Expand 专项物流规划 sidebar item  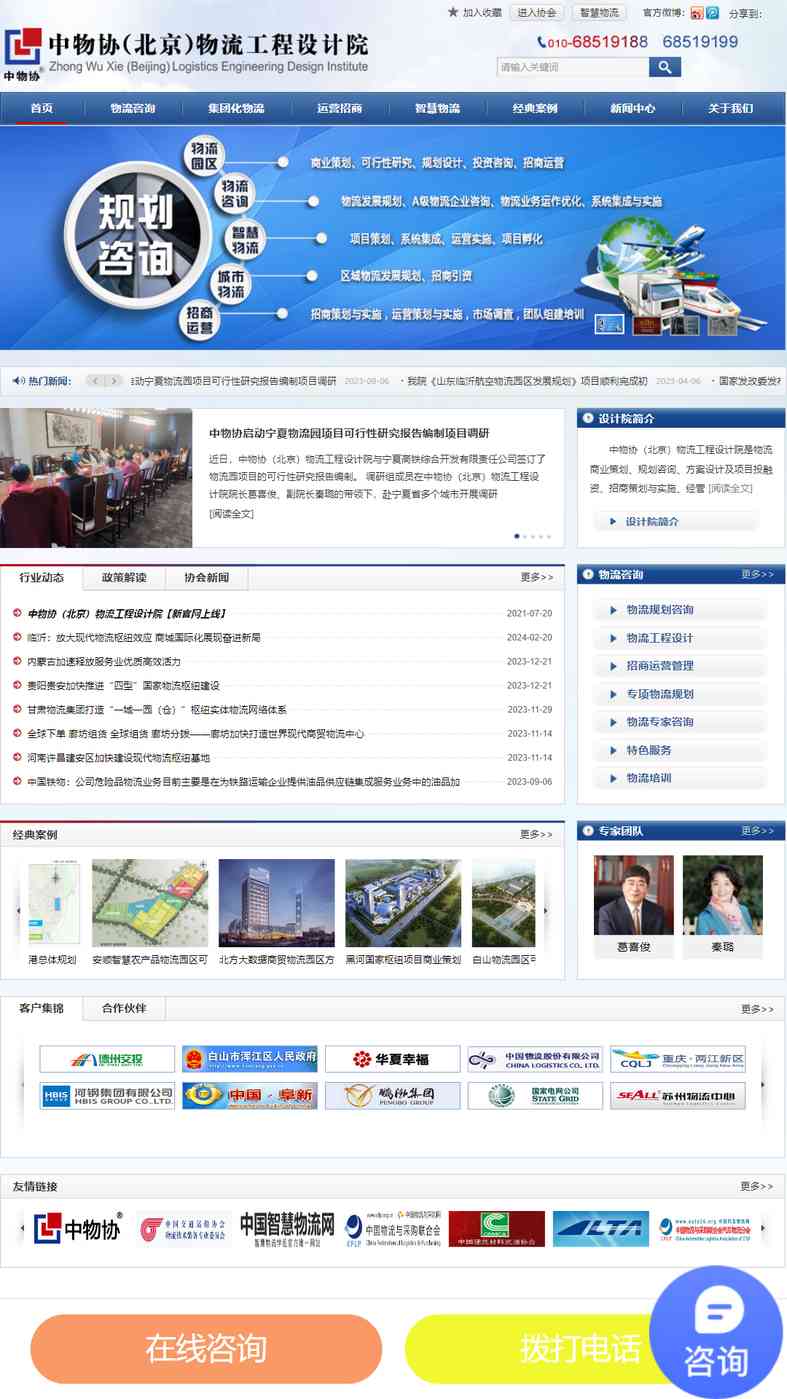click(x=681, y=694)
